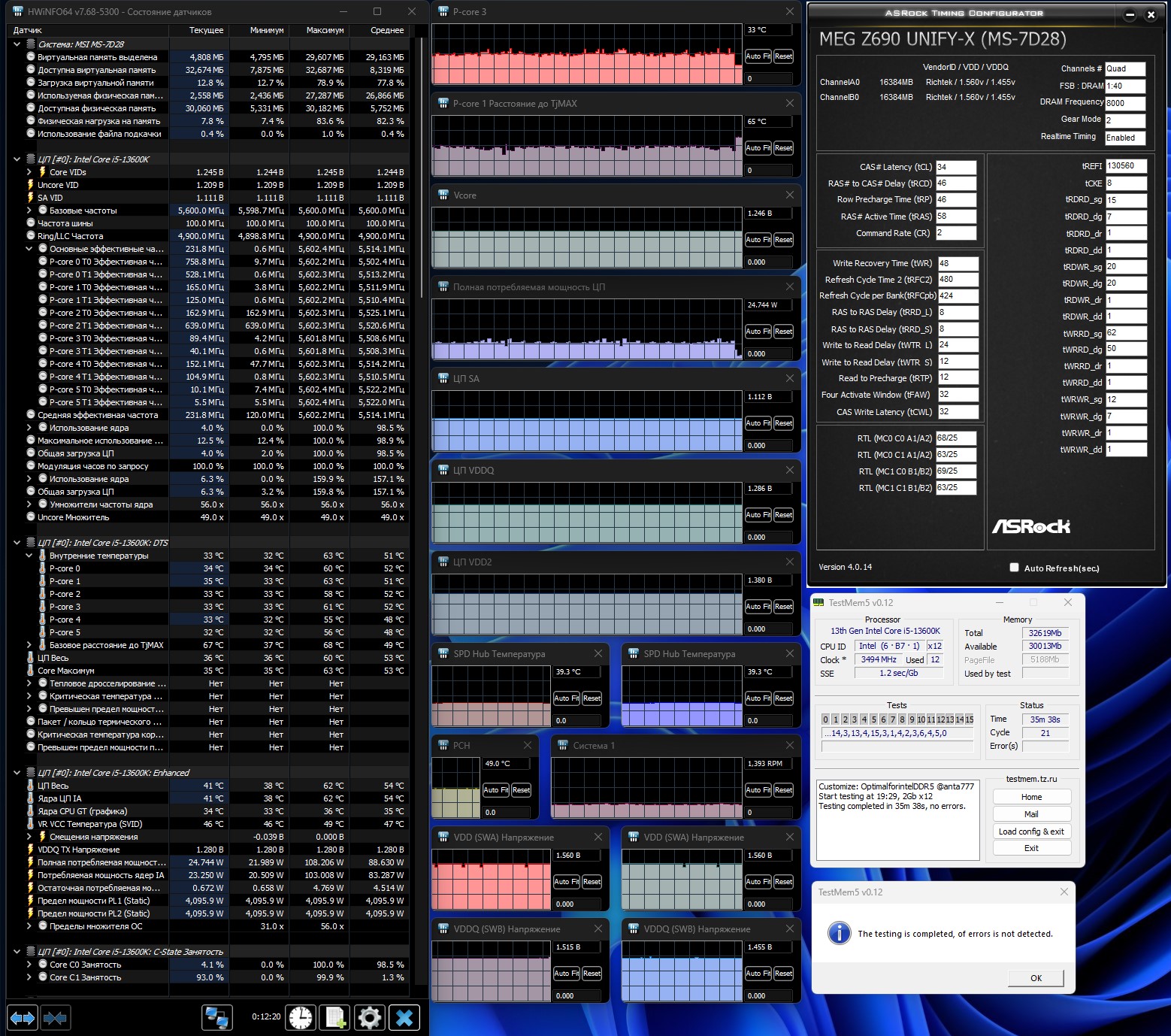Click the lightning icon beside Предел мощности PL1 (Static)
The width and height of the screenshot is (1171, 1036).
[x=31, y=901]
